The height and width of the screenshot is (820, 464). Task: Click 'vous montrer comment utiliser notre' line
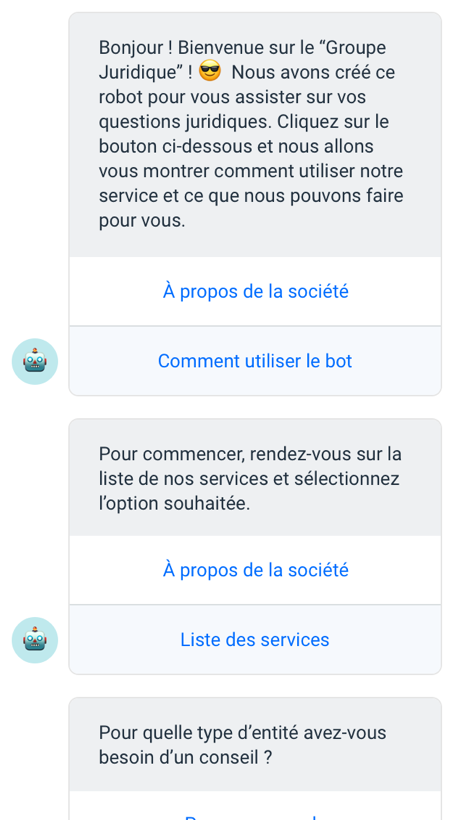click(251, 172)
